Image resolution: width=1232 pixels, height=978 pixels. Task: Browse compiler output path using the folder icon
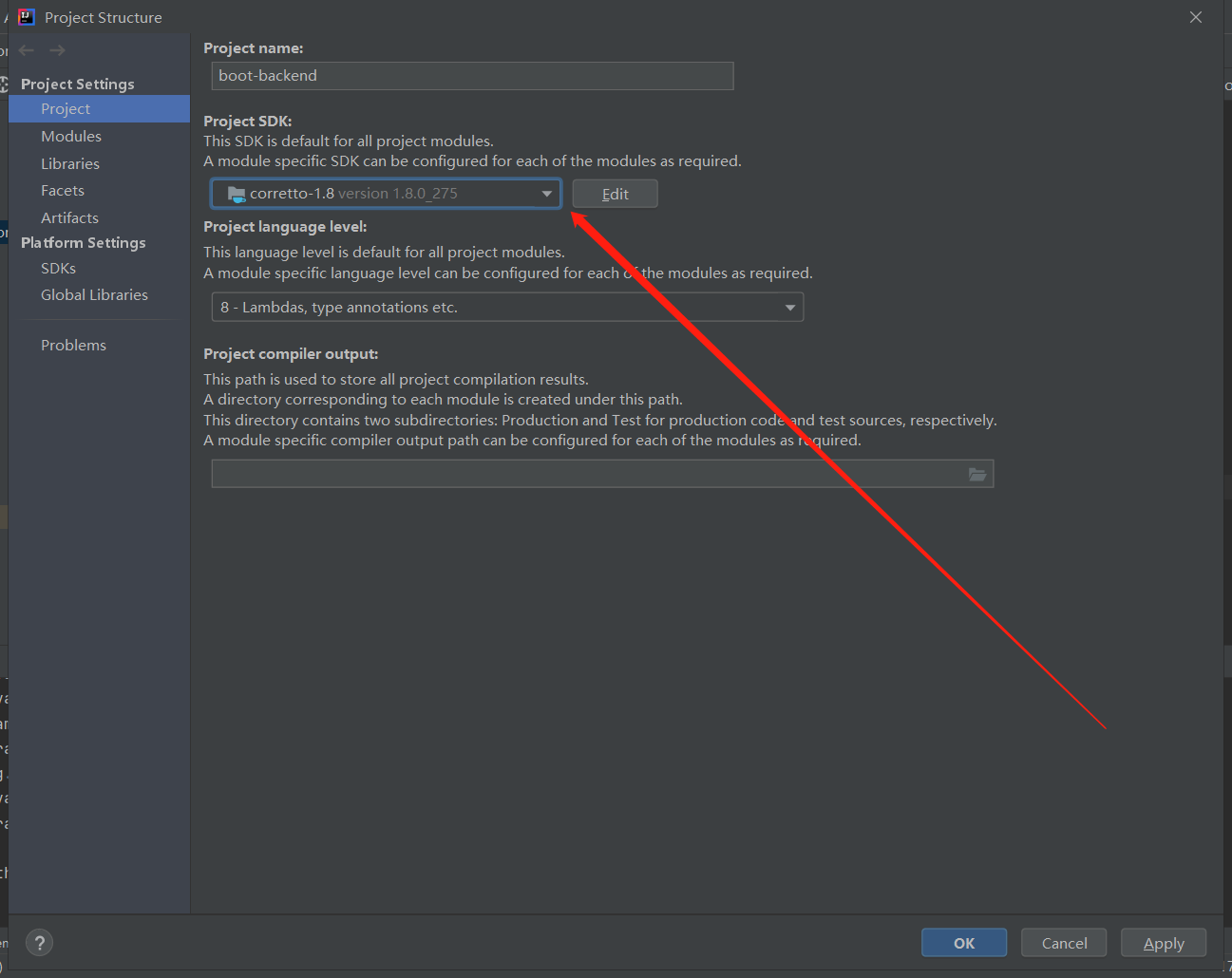pos(977,473)
